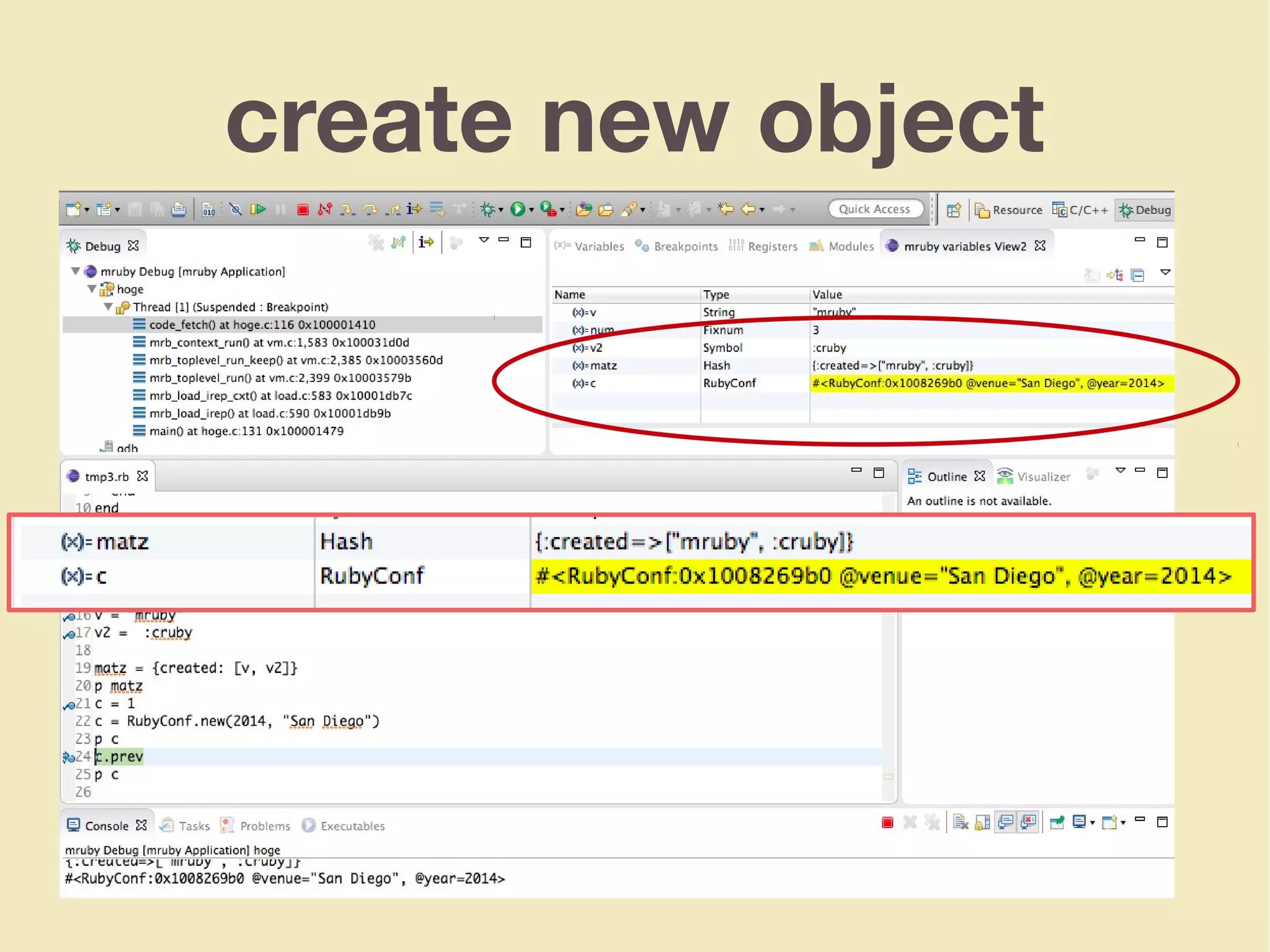This screenshot has height=952, width=1270.
Task: Click the breakpoint marker at line 21
Action: (69, 705)
